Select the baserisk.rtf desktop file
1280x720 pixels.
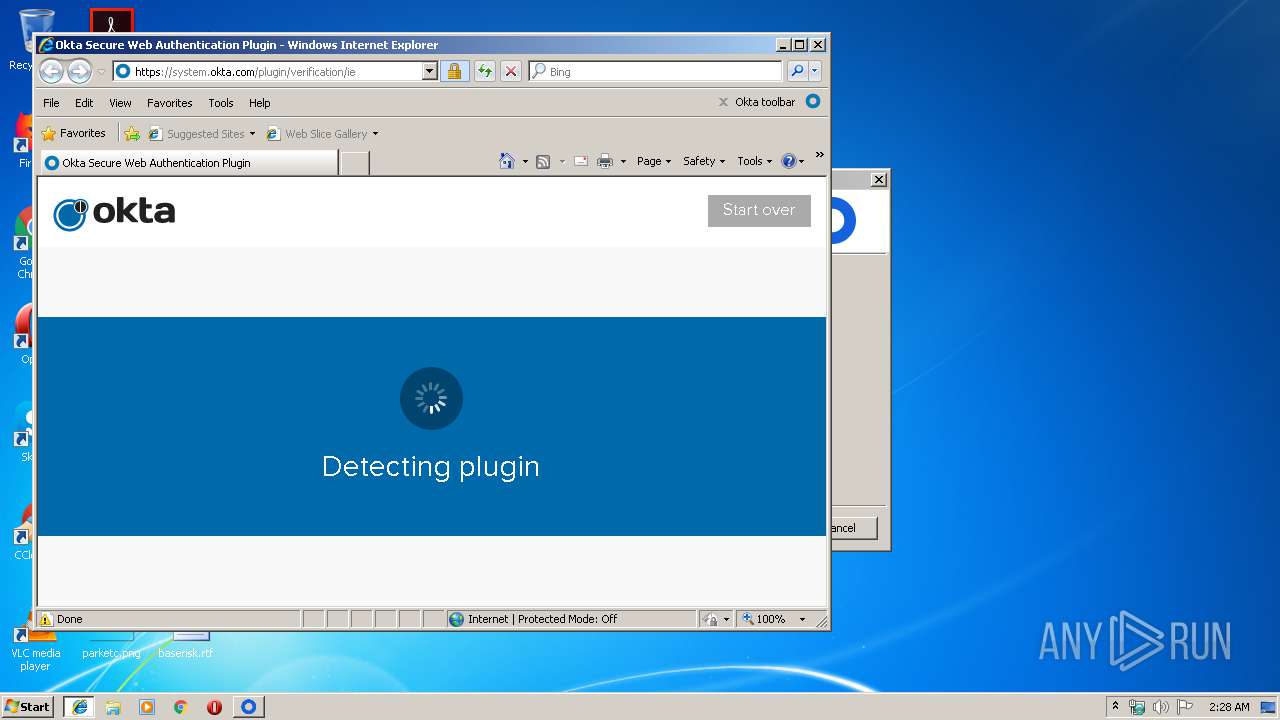[186, 645]
